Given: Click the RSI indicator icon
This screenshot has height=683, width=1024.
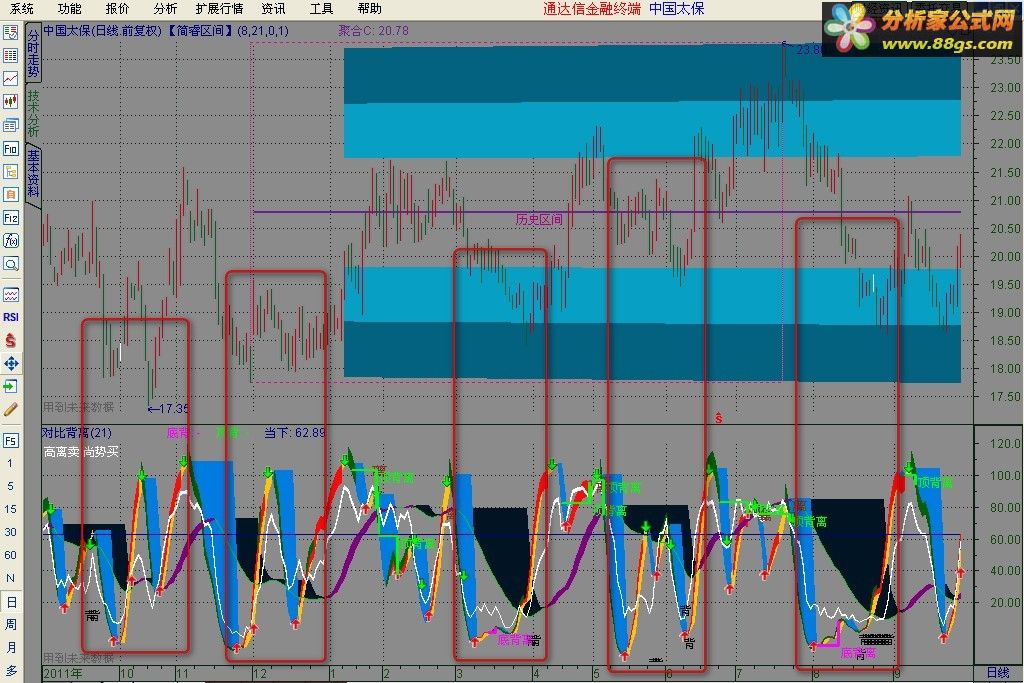Looking at the screenshot, I should tap(10, 317).
